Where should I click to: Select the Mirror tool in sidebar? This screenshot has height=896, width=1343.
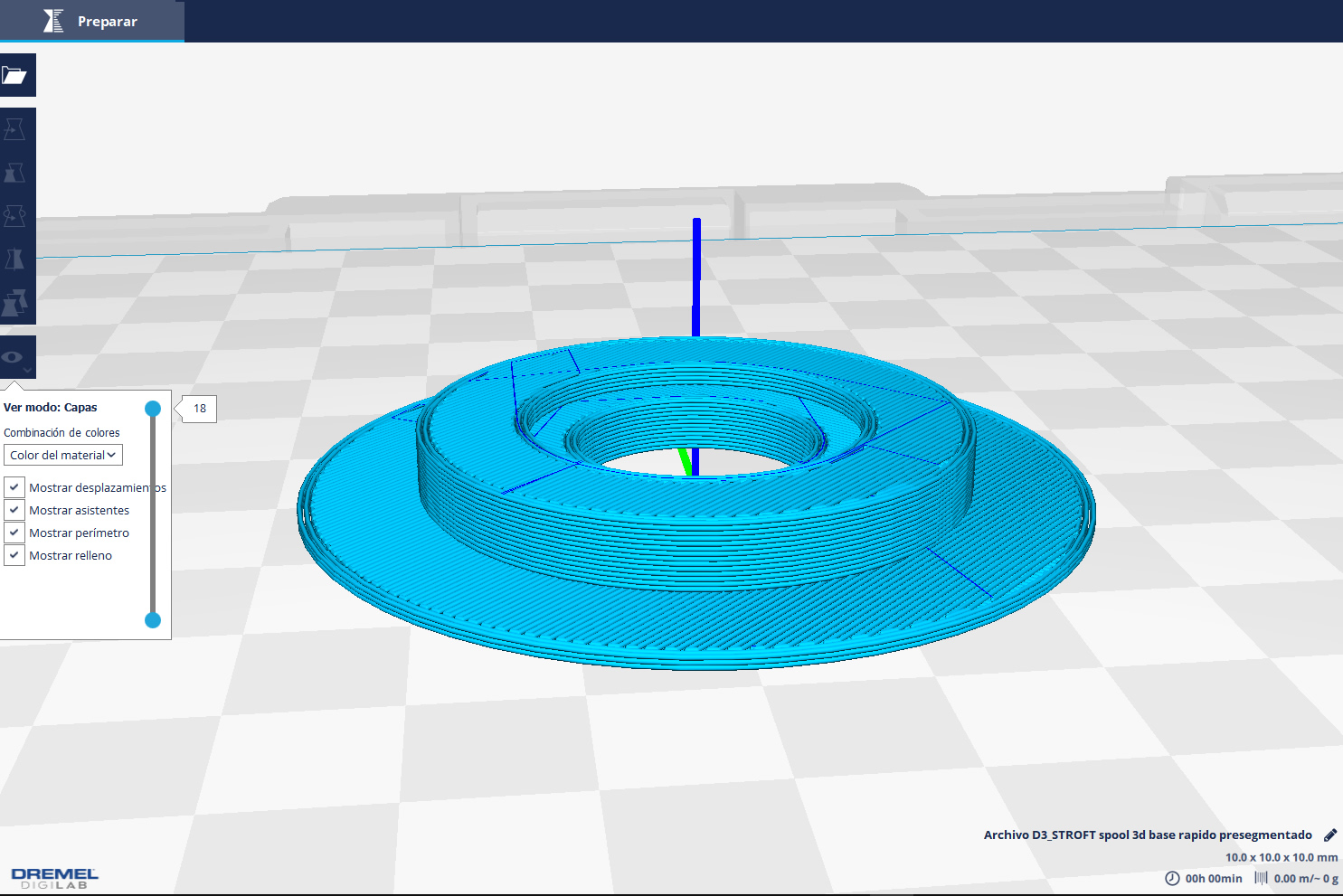click(x=15, y=259)
